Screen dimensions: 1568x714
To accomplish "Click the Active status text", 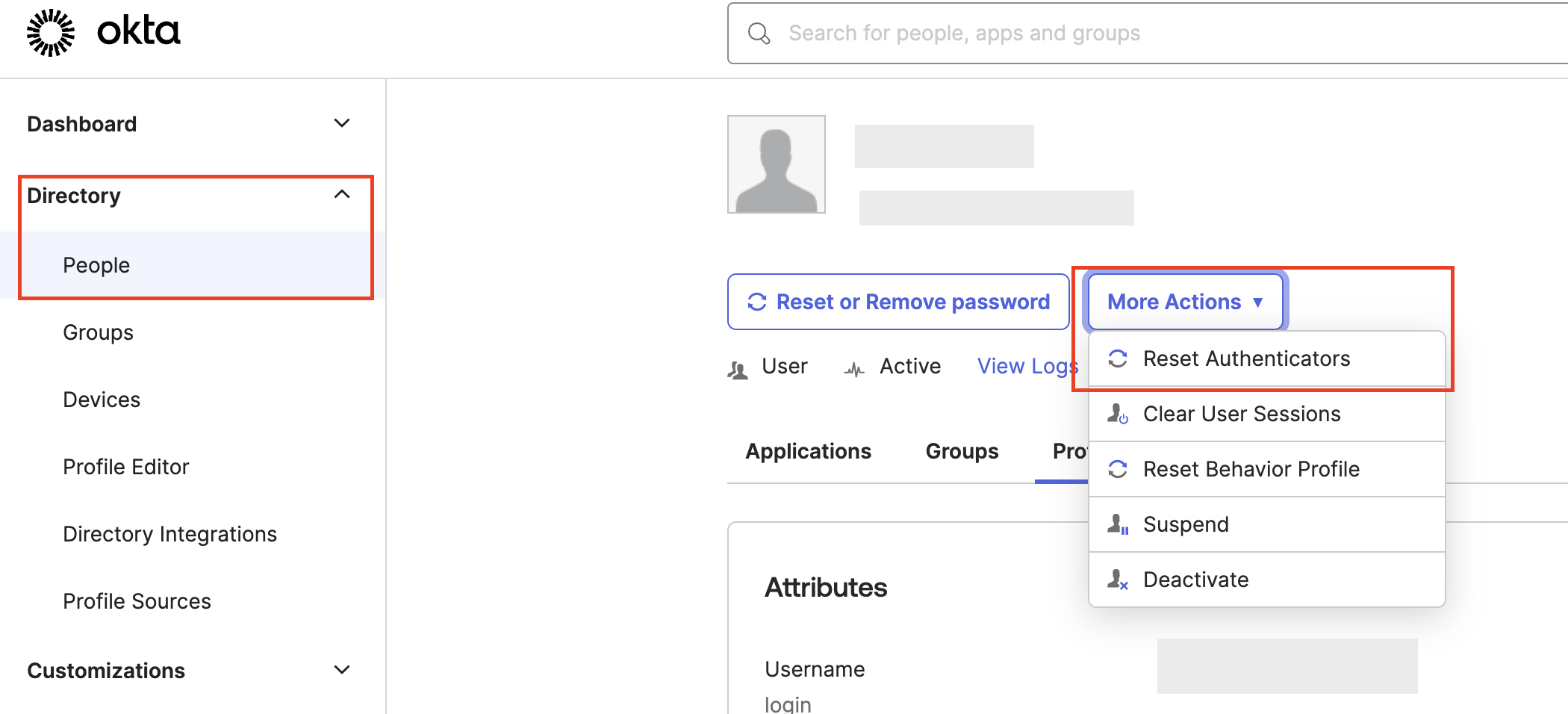I will click(910, 366).
